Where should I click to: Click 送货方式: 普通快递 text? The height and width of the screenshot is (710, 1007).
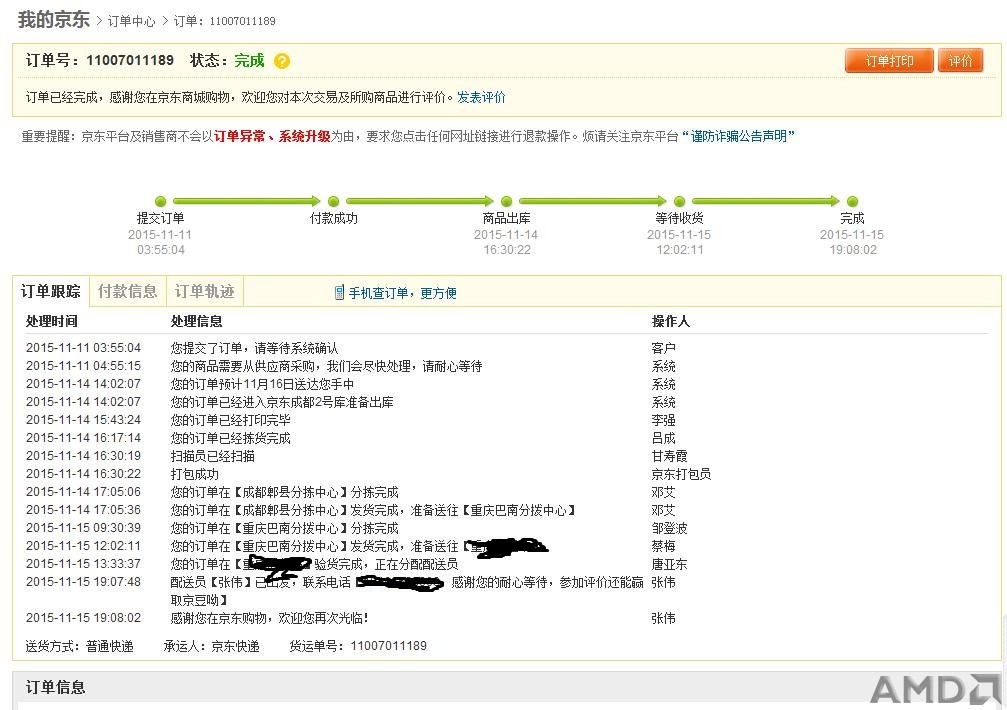pos(79,646)
